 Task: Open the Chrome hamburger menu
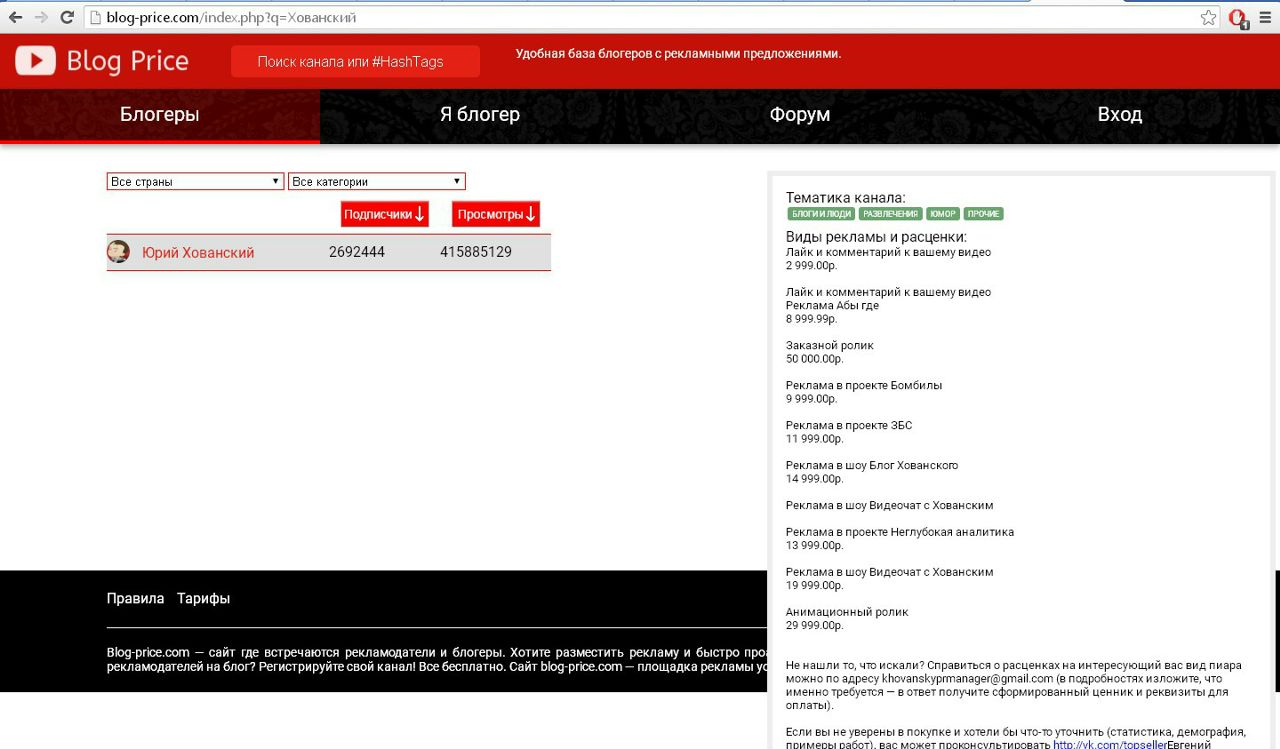point(1265,17)
